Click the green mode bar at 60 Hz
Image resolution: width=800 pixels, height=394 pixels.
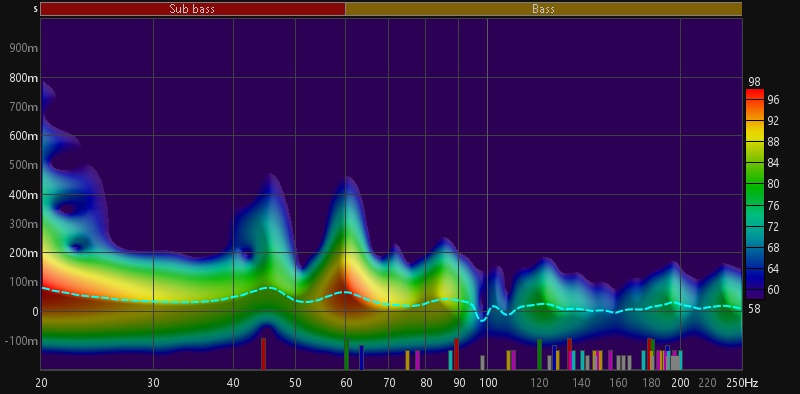click(x=346, y=354)
